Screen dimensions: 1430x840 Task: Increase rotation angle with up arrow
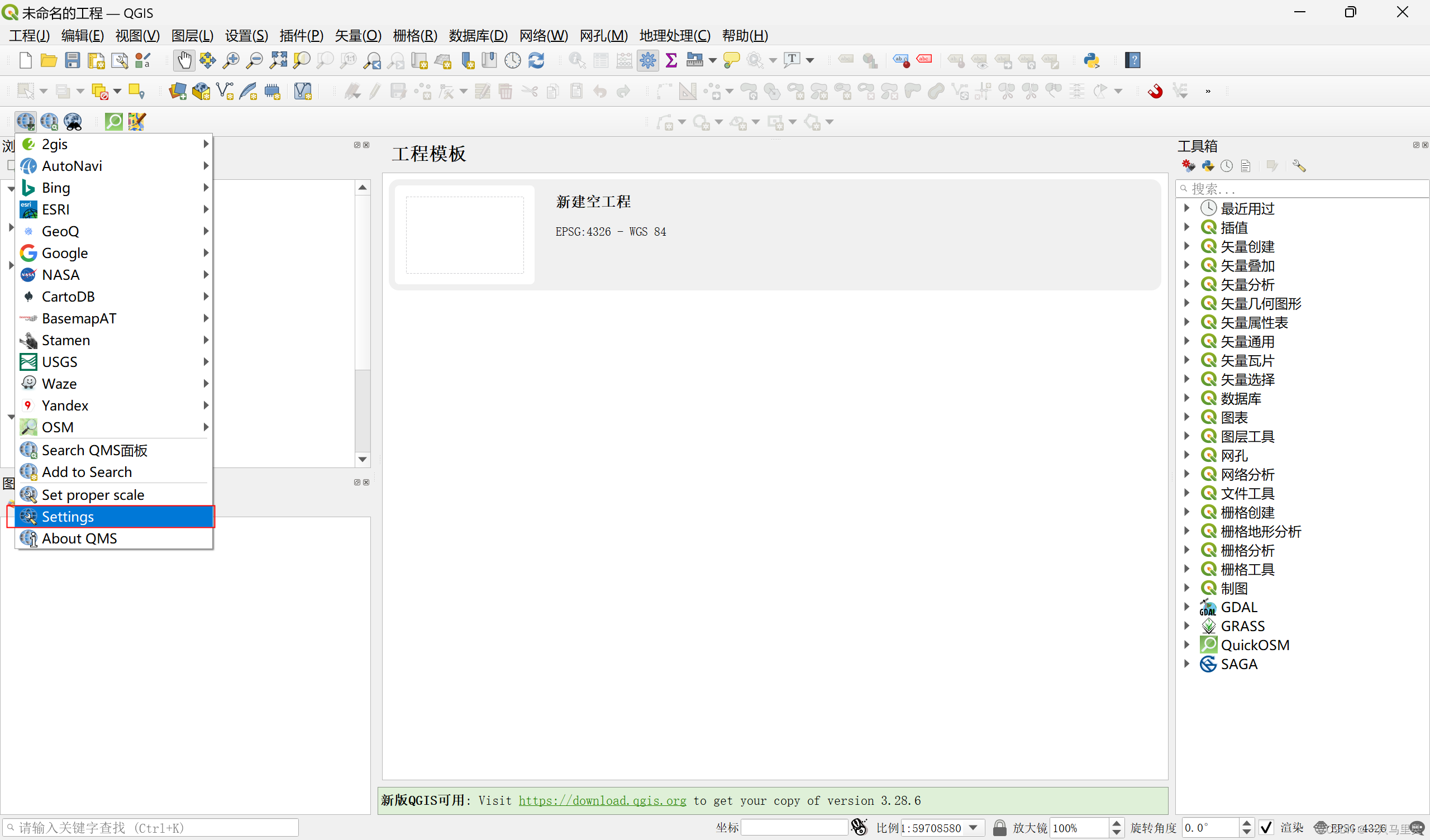pyautogui.click(x=1247, y=823)
